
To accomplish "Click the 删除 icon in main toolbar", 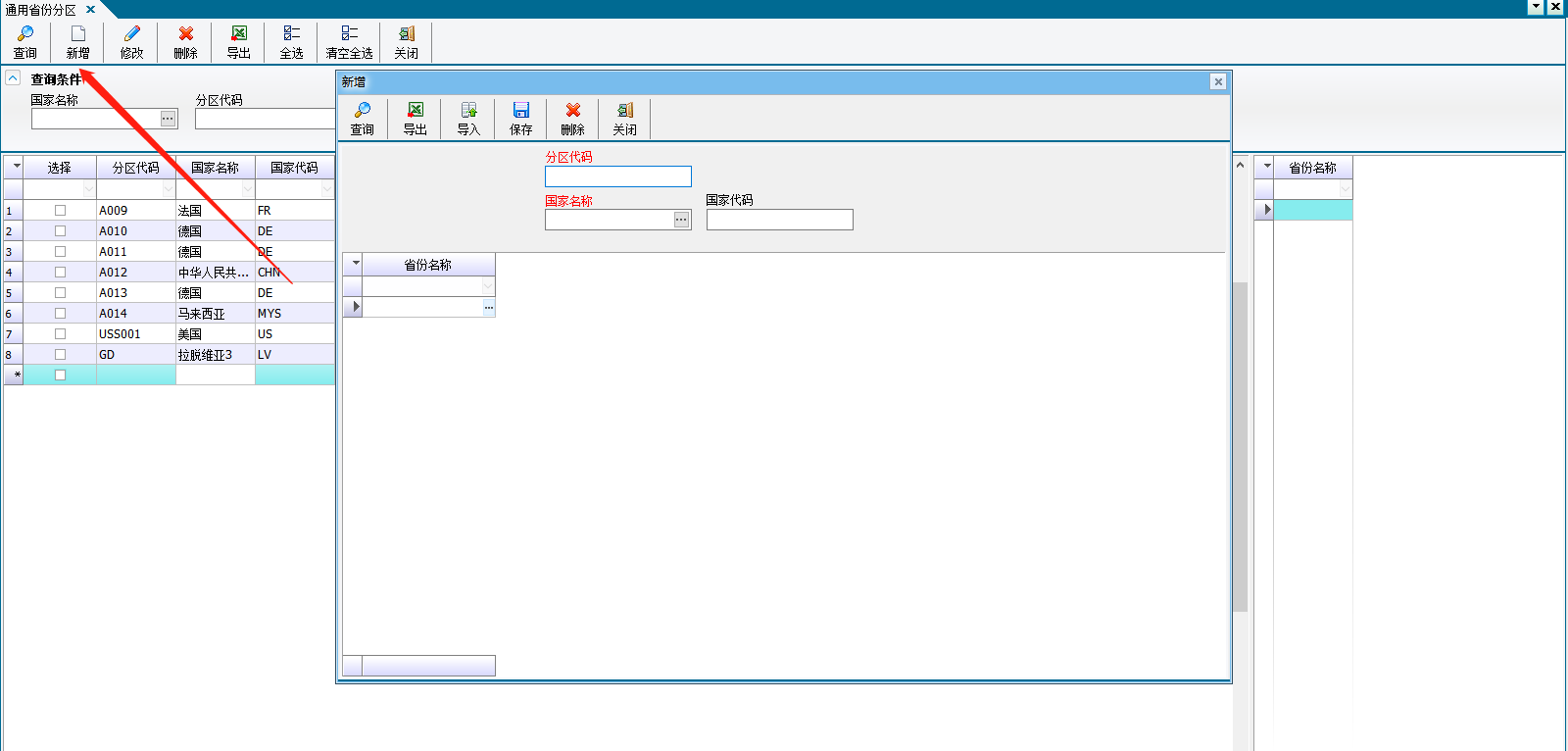I will point(186,33).
